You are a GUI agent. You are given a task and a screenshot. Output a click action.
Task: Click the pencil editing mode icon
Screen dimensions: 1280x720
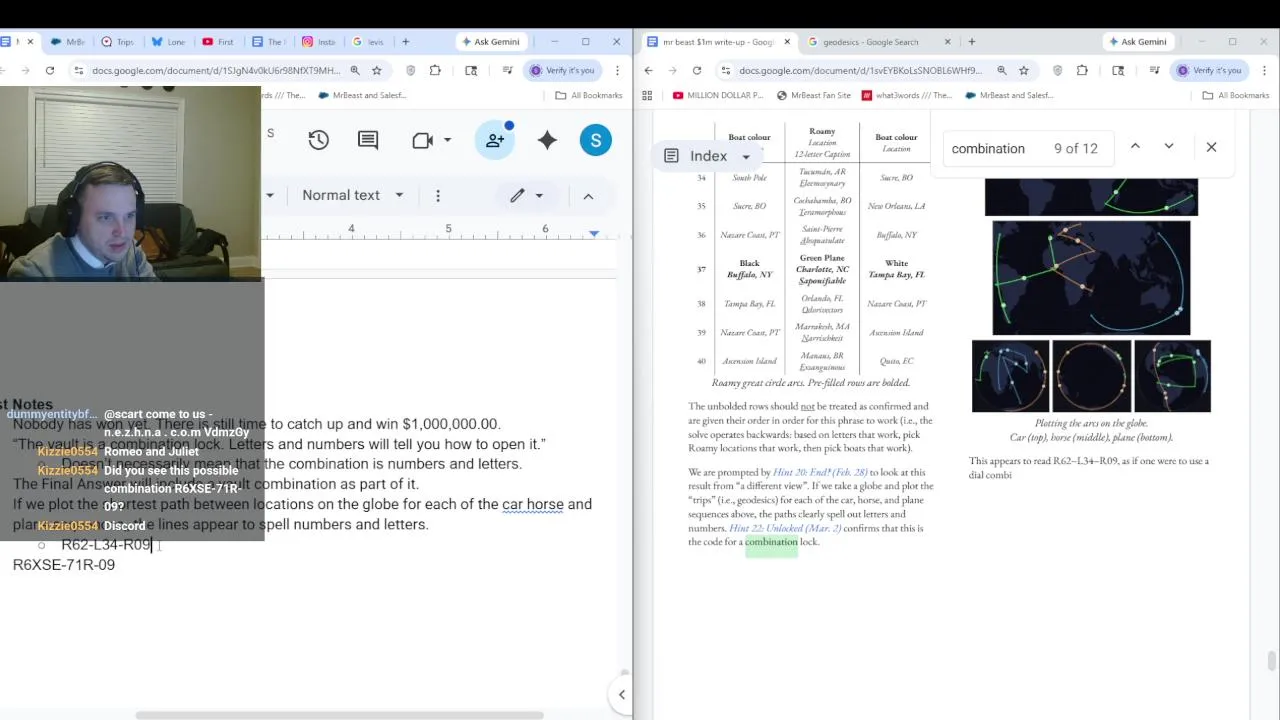(x=517, y=195)
